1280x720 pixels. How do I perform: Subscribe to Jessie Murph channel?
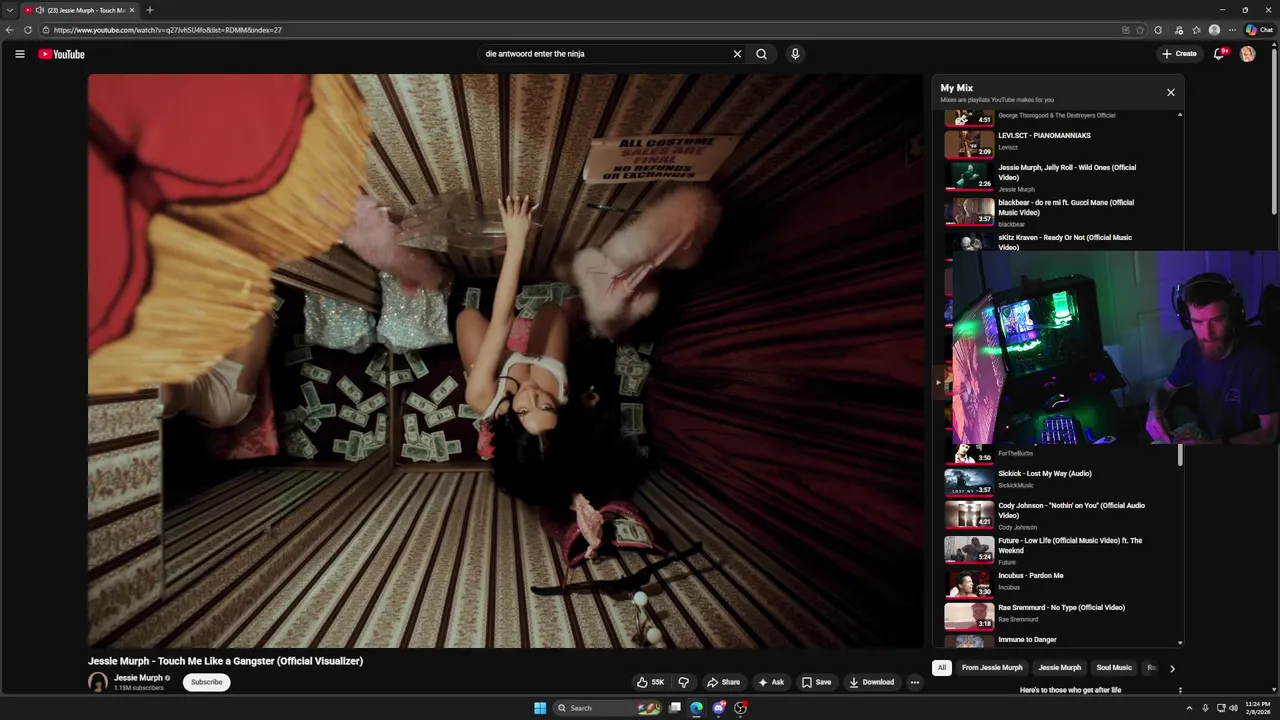tap(207, 682)
